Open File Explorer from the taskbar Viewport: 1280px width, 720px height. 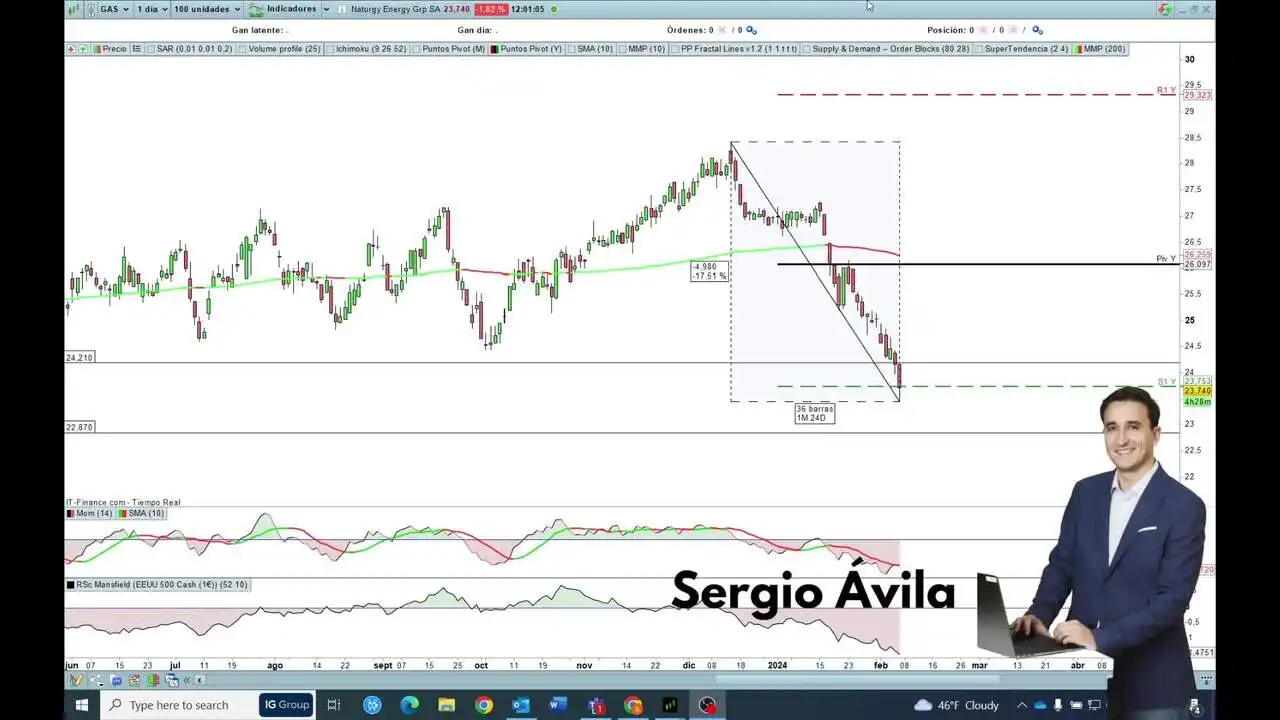coord(446,705)
